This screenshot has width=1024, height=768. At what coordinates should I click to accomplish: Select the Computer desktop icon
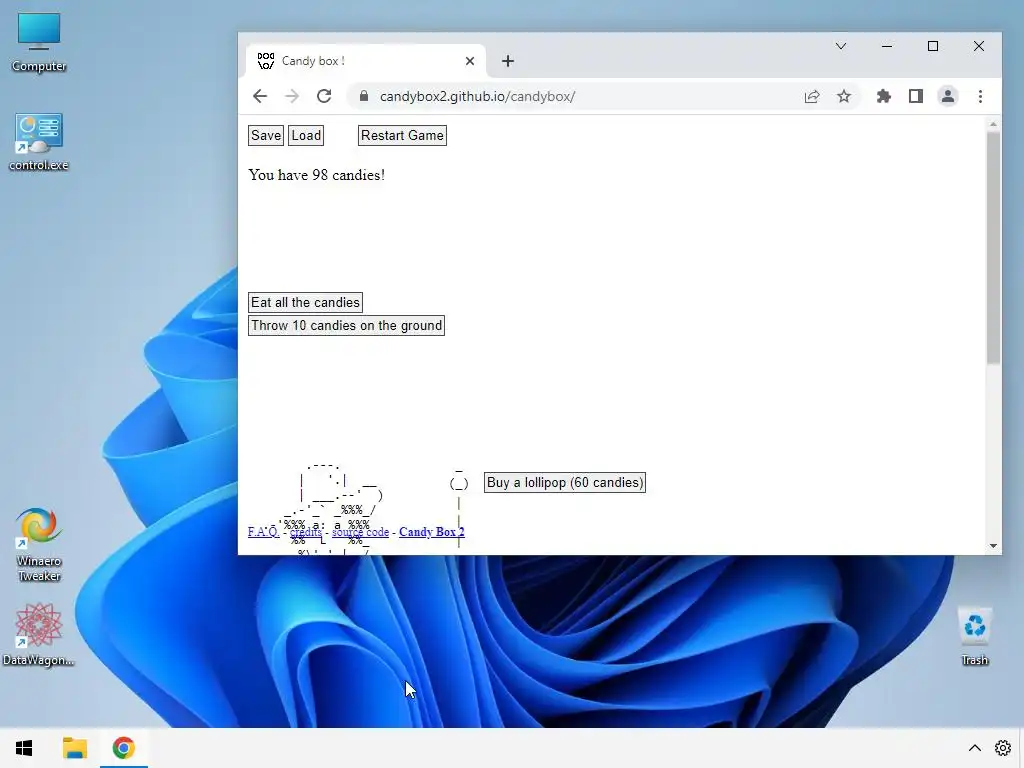tap(39, 42)
